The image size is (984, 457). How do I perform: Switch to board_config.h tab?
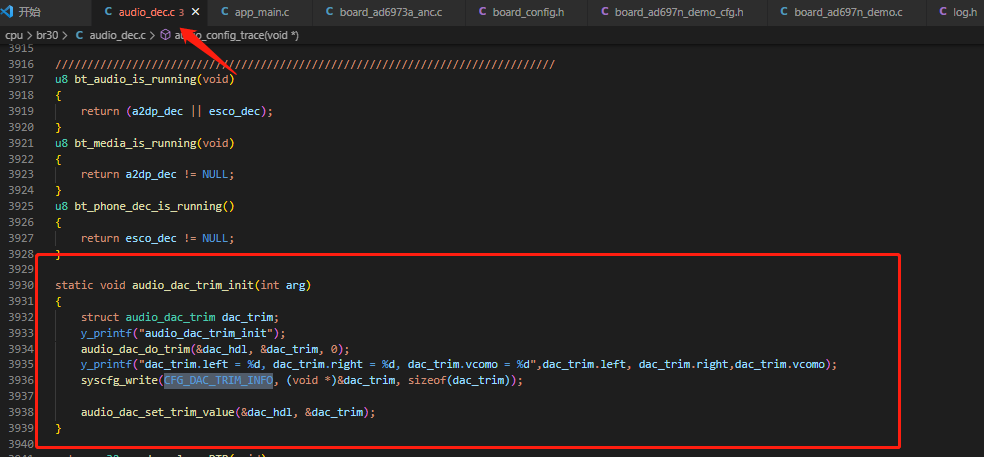526,13
